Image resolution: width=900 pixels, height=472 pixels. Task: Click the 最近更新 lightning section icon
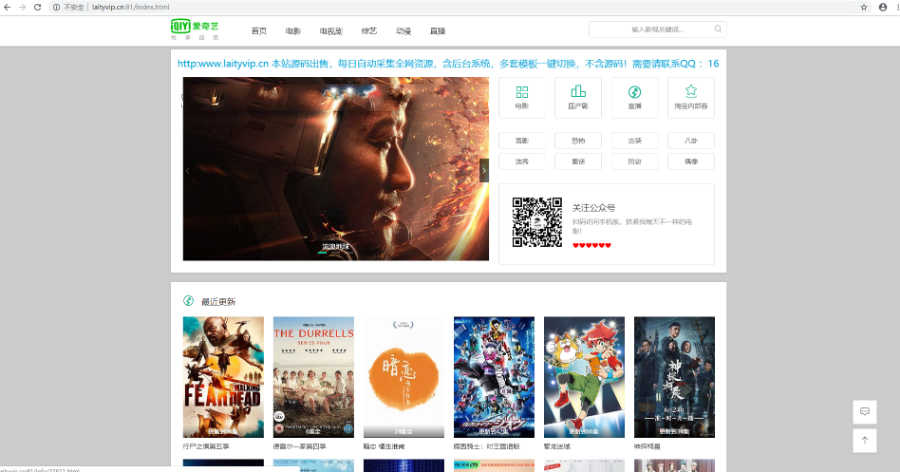click(188, 301)
